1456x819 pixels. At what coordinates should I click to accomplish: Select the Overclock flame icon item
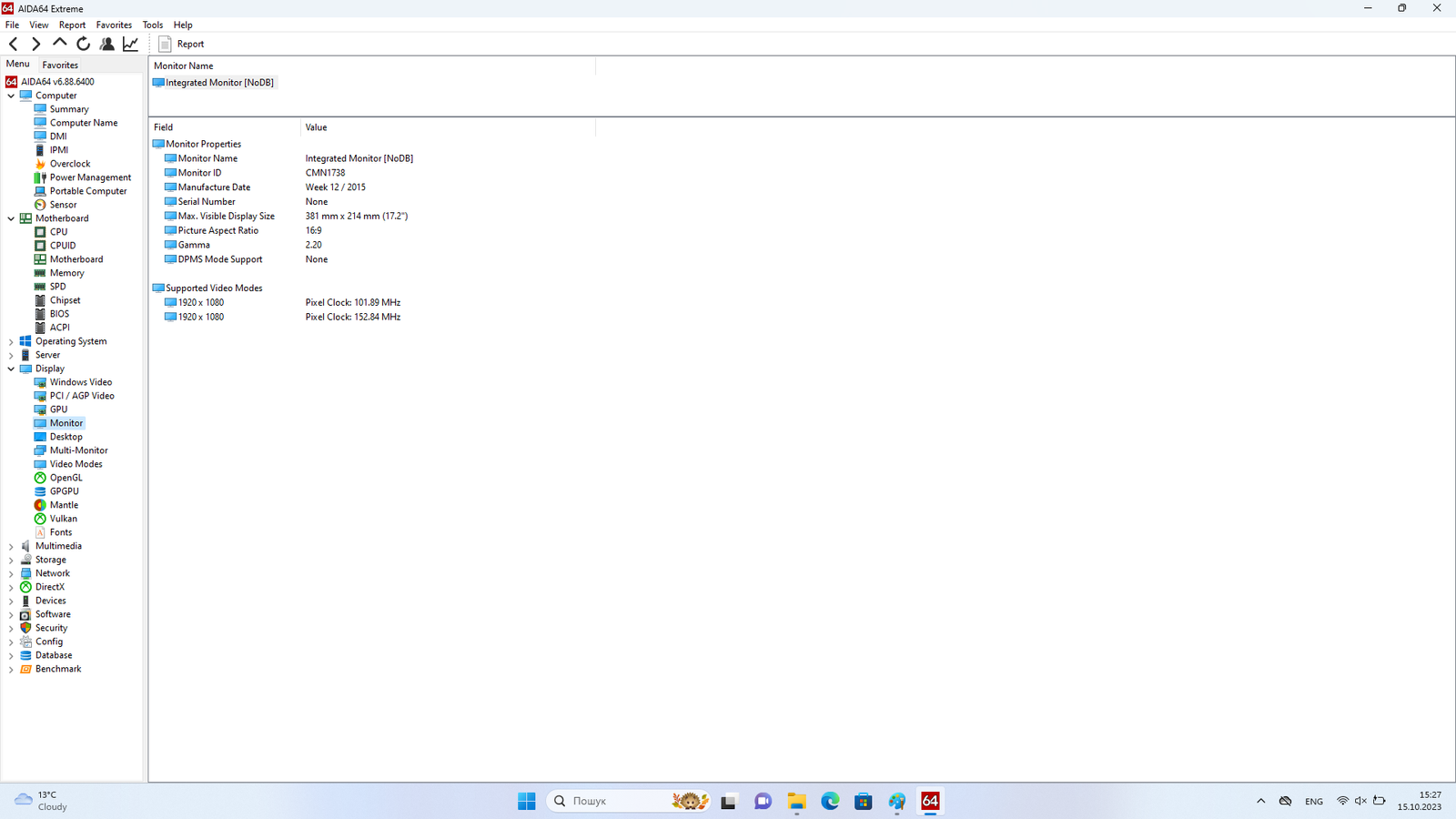tap(62, 164)
